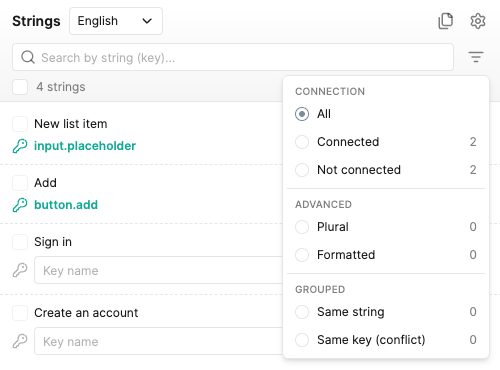The height and width of the screenshot is (370, 500).
Task: Click the Create an account text
Action: click(x=86, y=313)
